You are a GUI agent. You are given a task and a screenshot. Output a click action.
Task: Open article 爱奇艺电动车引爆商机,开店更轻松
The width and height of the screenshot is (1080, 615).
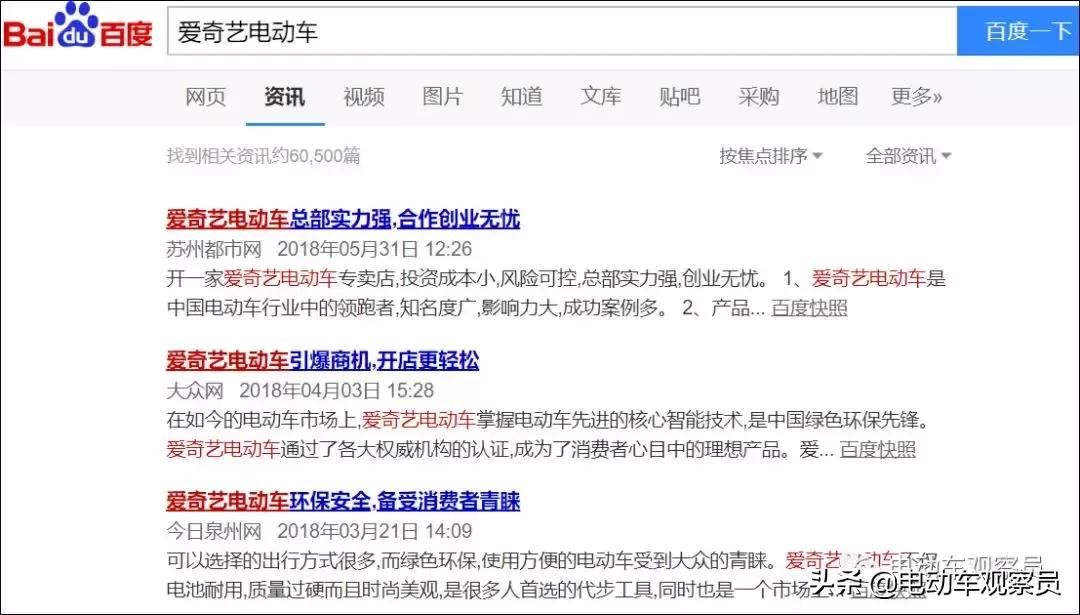pos(322,361)
